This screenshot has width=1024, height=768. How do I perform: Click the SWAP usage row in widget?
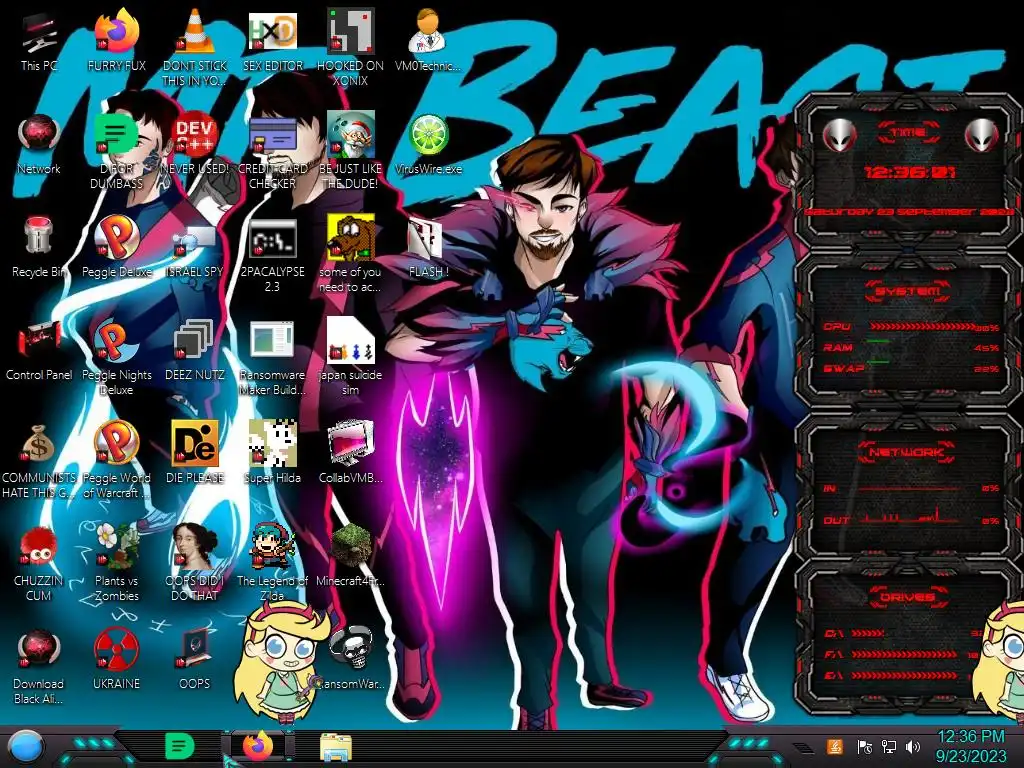coord(910,368)
